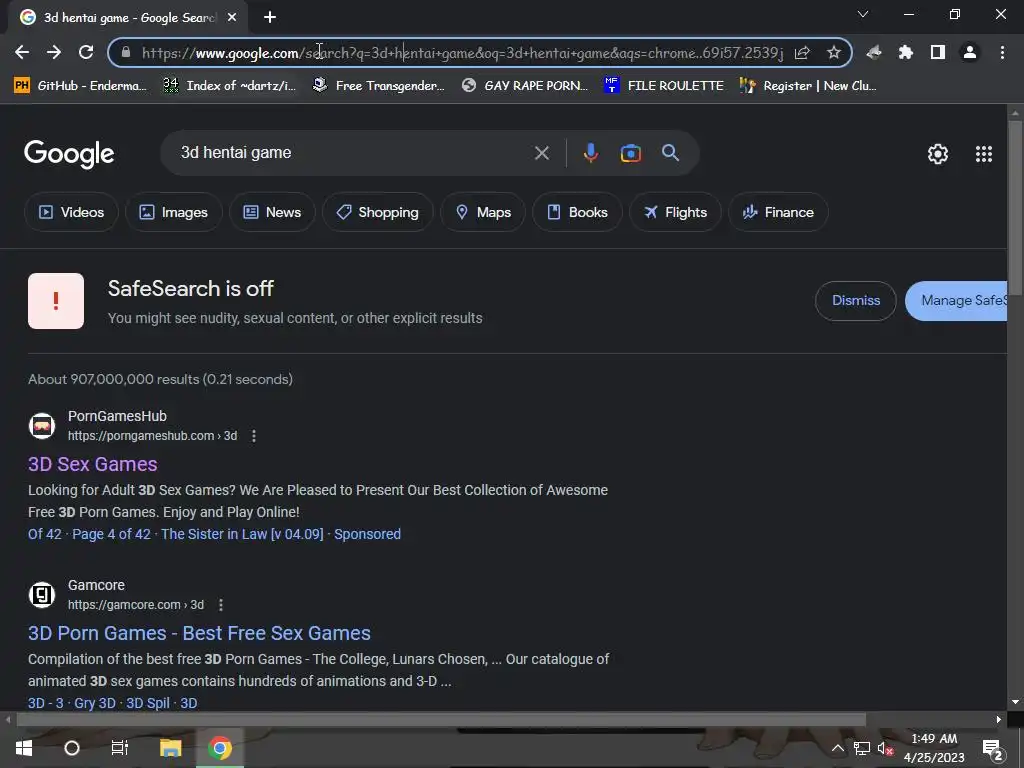The width and height of the screenshot is (1024, 768).
Task: Switch to the Books filter
Action: point(577,212)
